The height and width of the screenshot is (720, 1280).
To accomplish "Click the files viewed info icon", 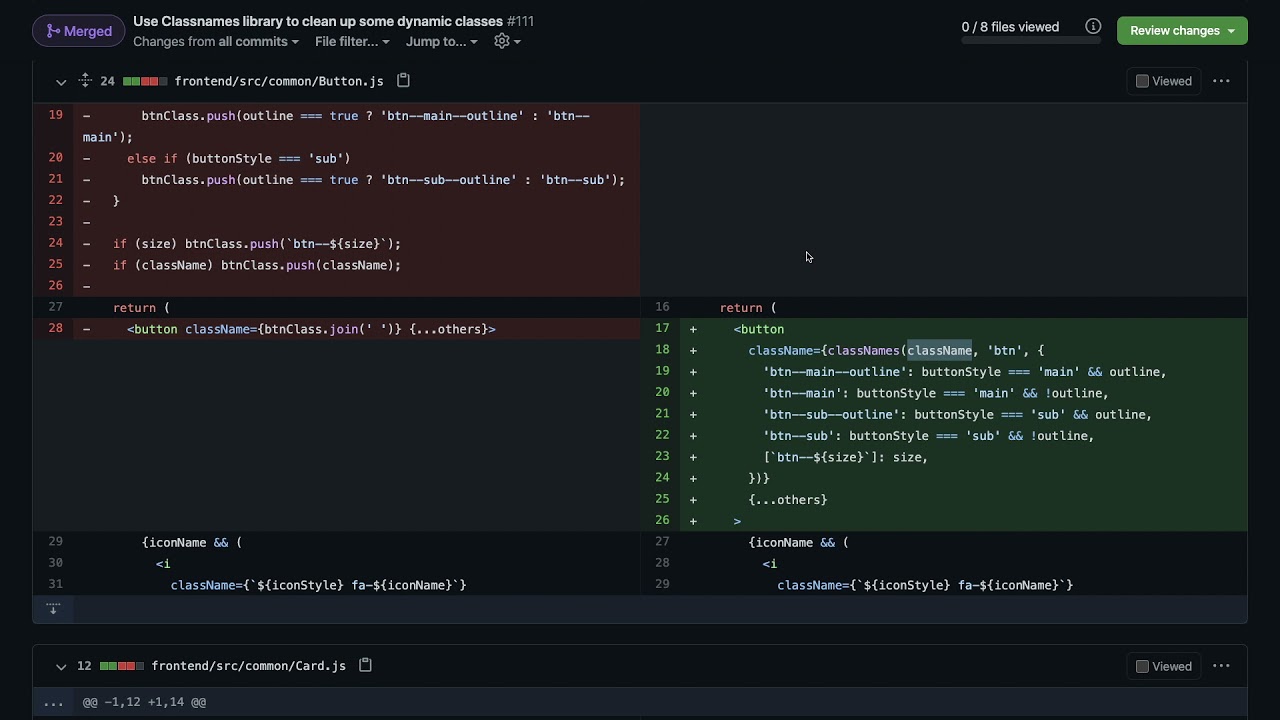I will click(1093, 27).
